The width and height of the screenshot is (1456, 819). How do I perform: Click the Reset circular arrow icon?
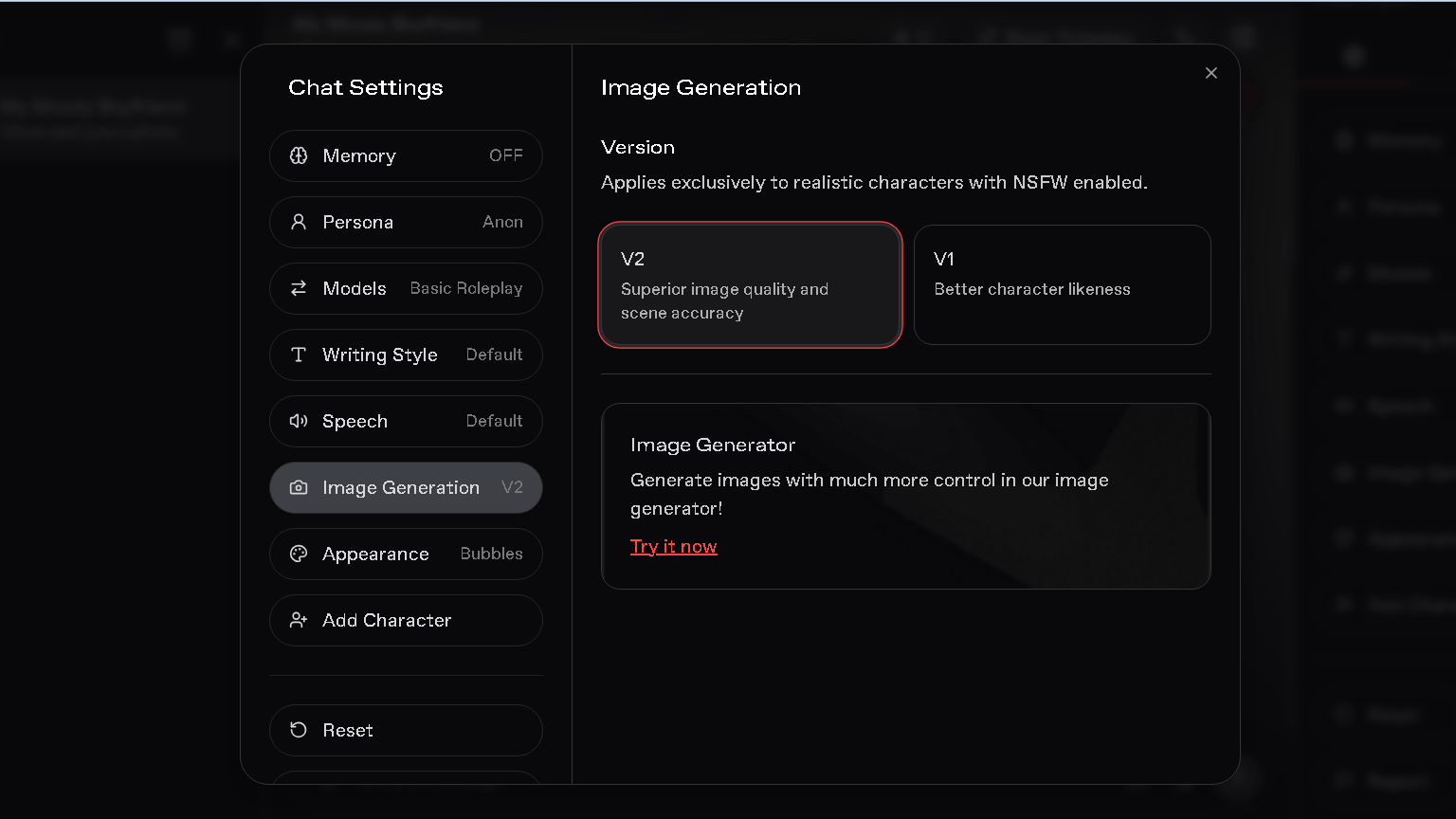(299, 730)
